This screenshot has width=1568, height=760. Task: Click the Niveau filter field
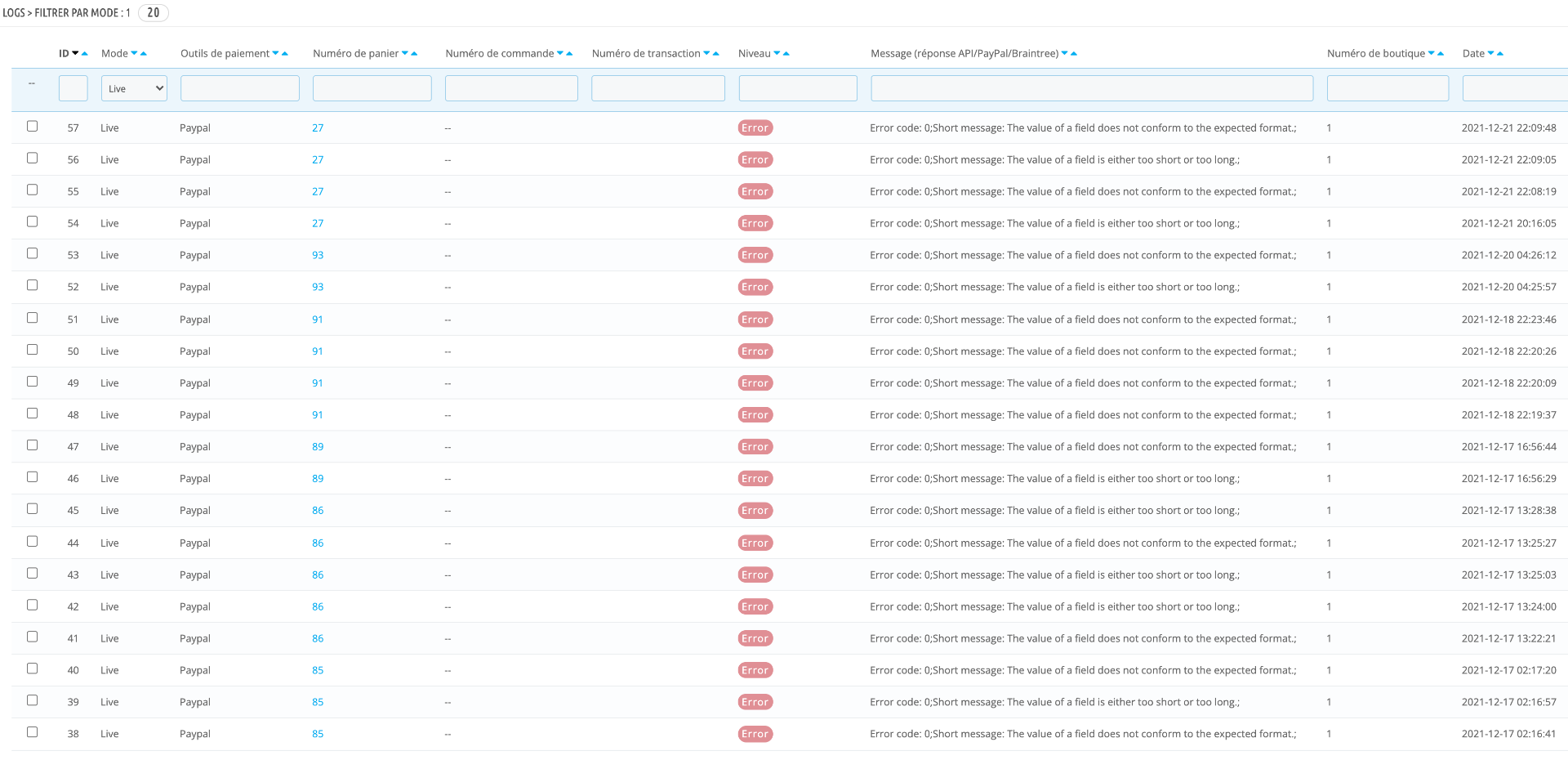pos(798,88)
